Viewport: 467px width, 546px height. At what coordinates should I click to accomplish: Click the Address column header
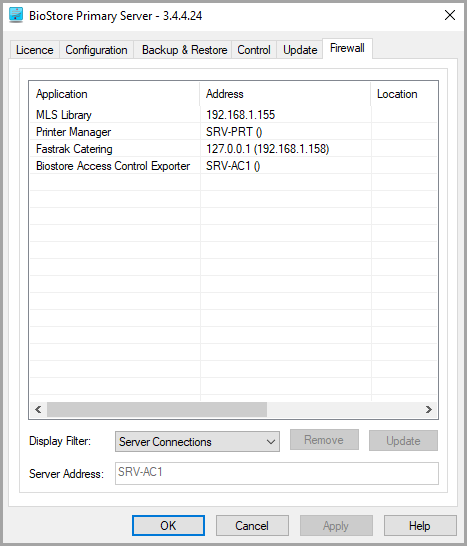tap(285, 94)
